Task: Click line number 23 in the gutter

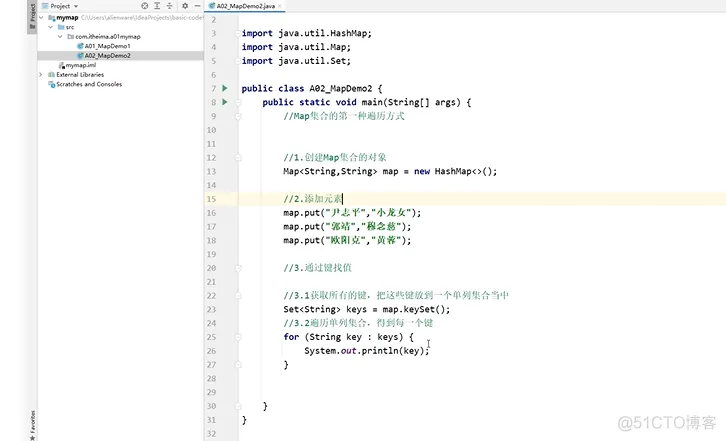Action: click(x=211, y=309)
